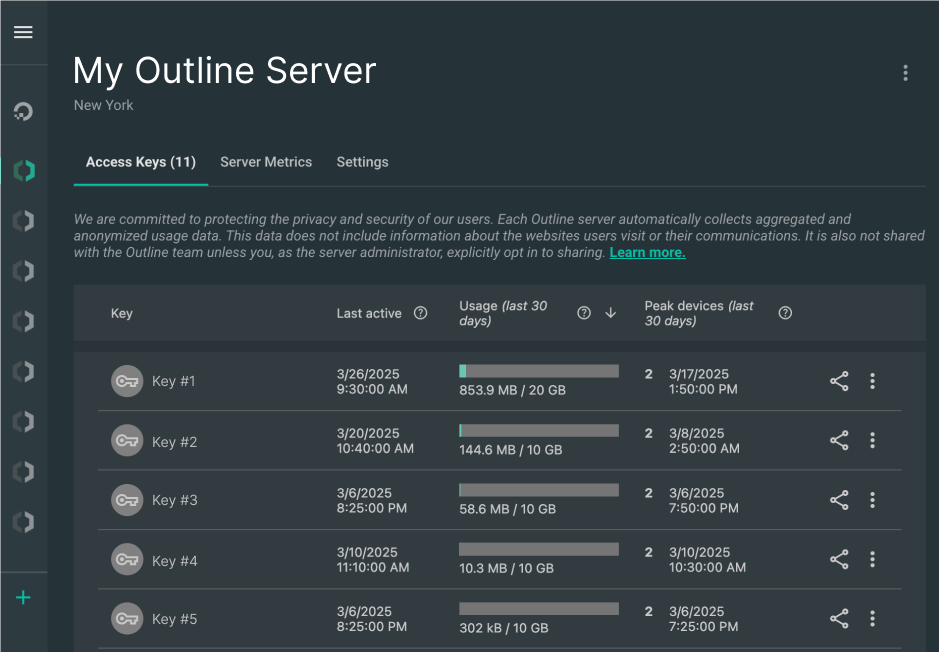
Task: Click the Peak devices help question mark
Action: click(x=785, y=312)
